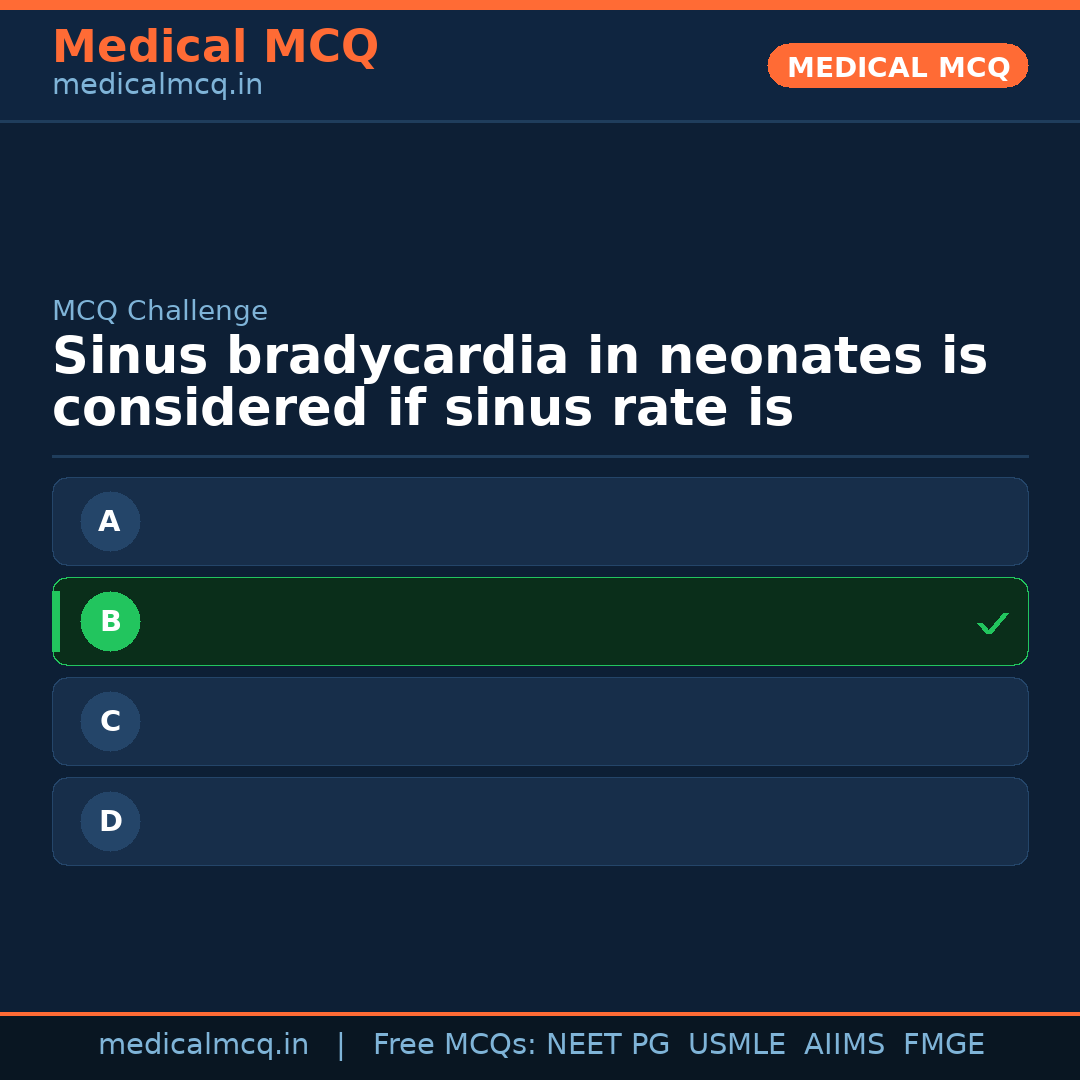Click the green selection bar beside option B

[57, 621]
